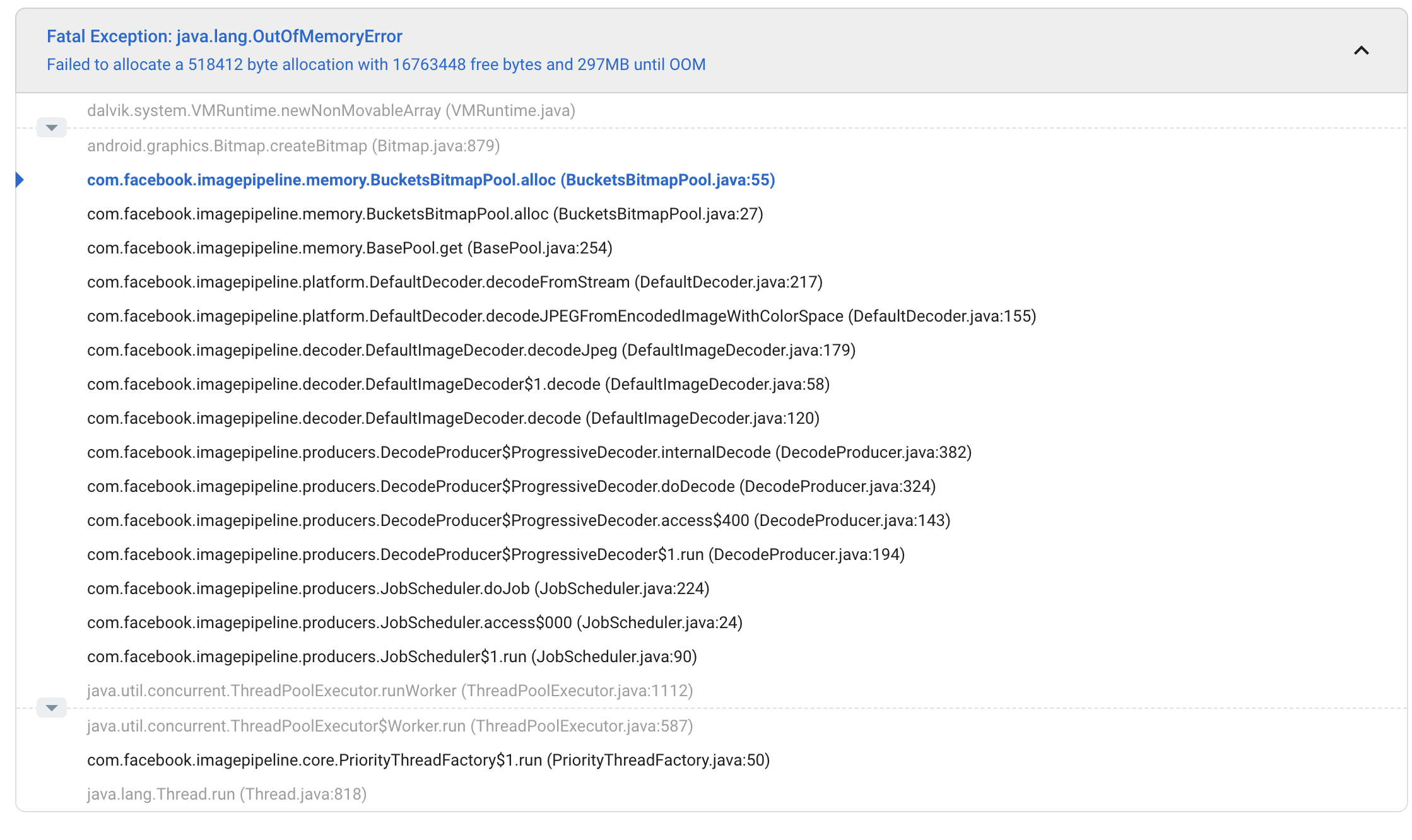Viewport: 1412px width, 840px height.
Task: Select the ProgressiveDecoder.internalDecode frame
Action: [x=529, y=452]
